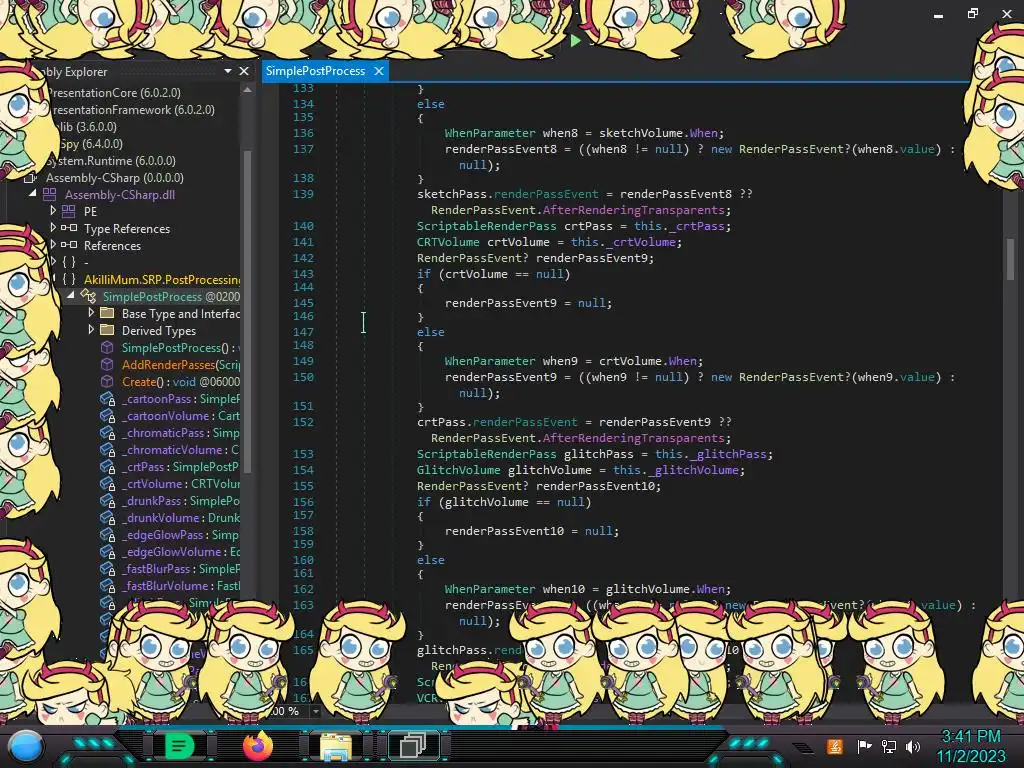Close the SimplePostProcess tab
The image size is (1024, 768).
tap(379, 71)
